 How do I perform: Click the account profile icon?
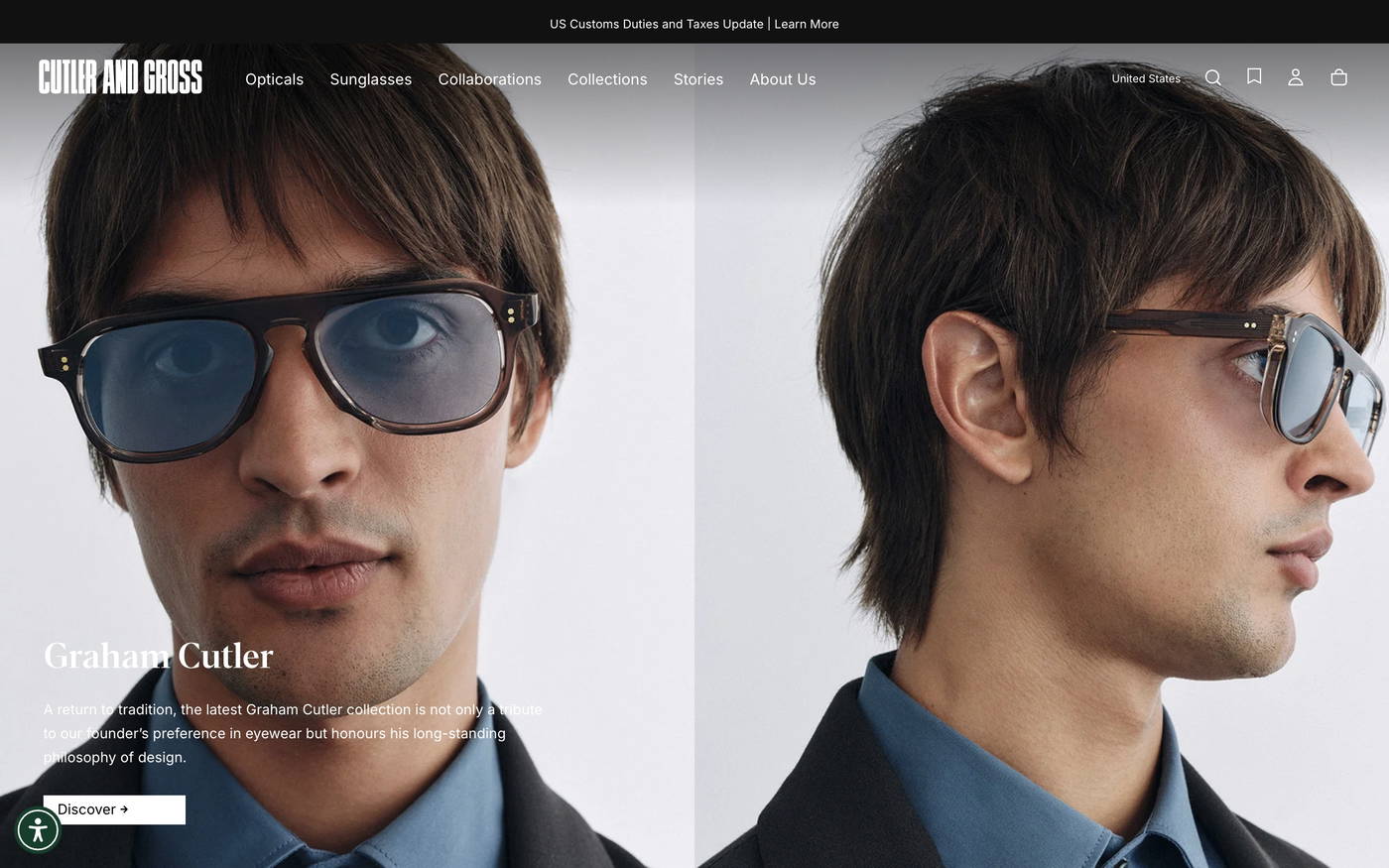coord(1295,77)
